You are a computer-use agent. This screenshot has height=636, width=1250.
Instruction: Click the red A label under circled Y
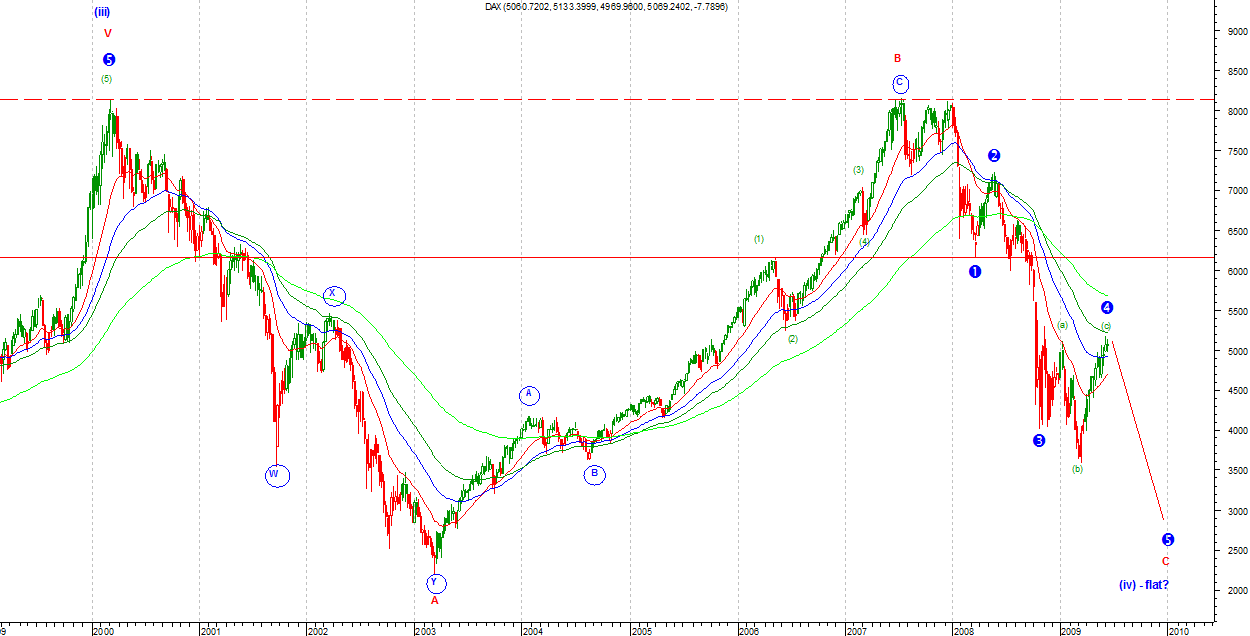point(434,601)
